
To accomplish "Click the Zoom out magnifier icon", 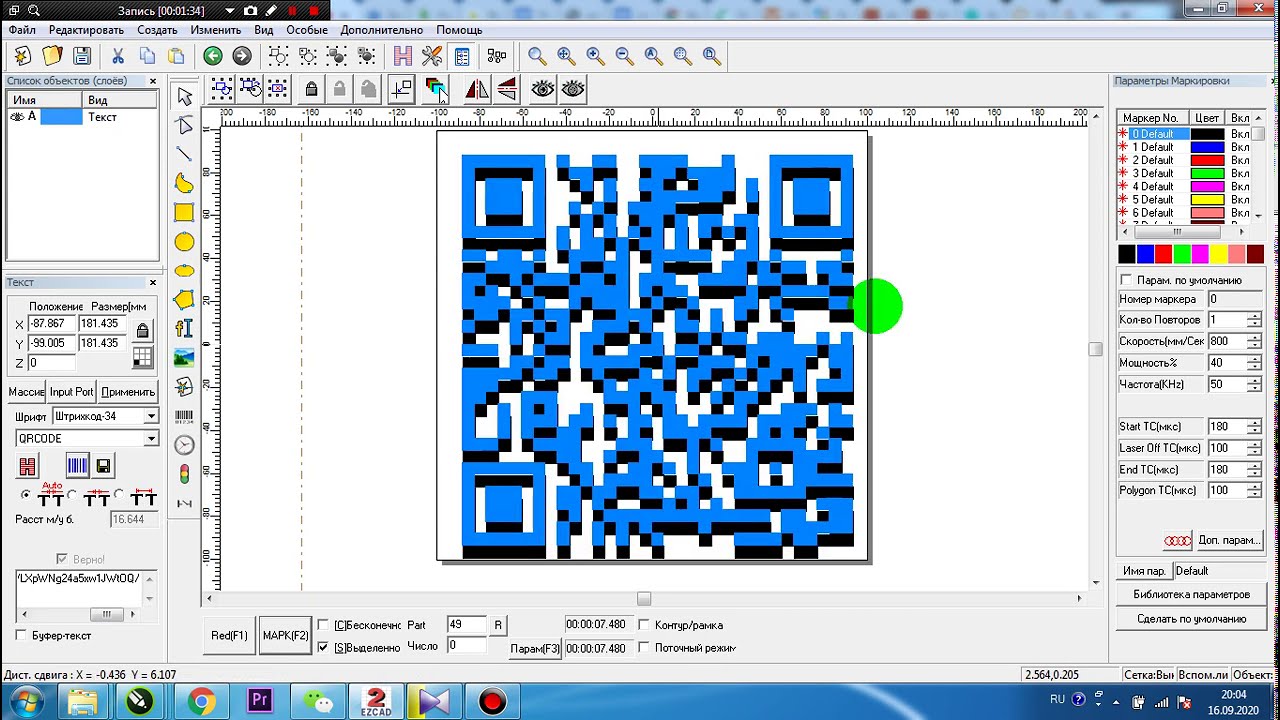I will click(x=624, y=56).
